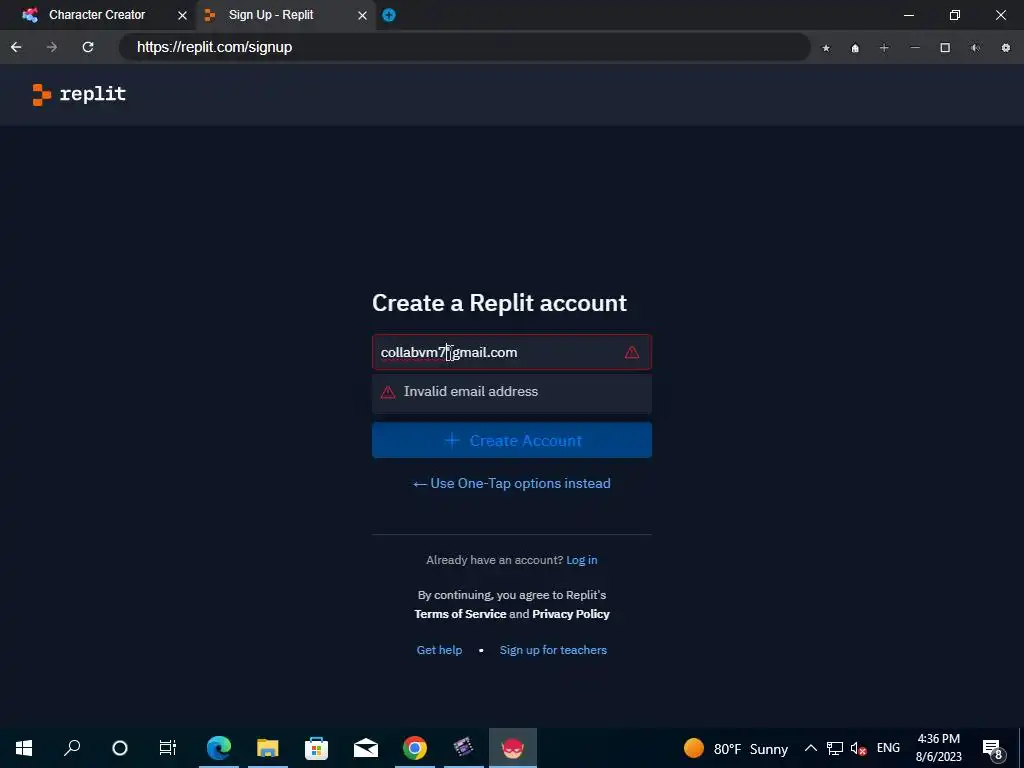Expand hidden system tray icons chevron
1024x768 pixels.
810,748
